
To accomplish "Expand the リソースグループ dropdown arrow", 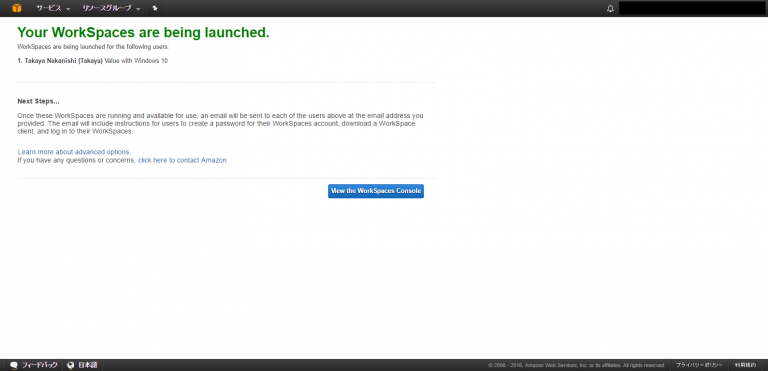I will click(x=138, y=9).
